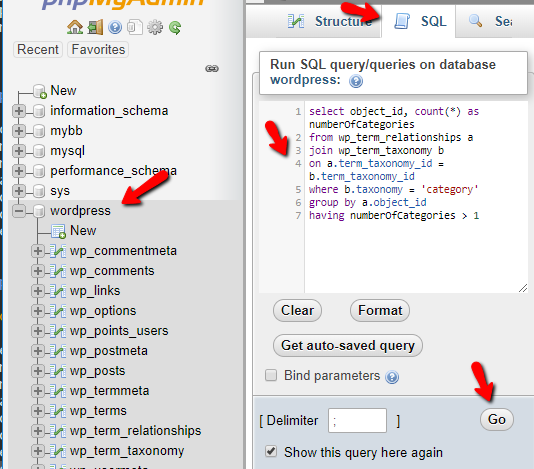The width and height of the screenshot is (534, 469).
Task: Click wp_commentmeta table structure icon
Action: 58,251
